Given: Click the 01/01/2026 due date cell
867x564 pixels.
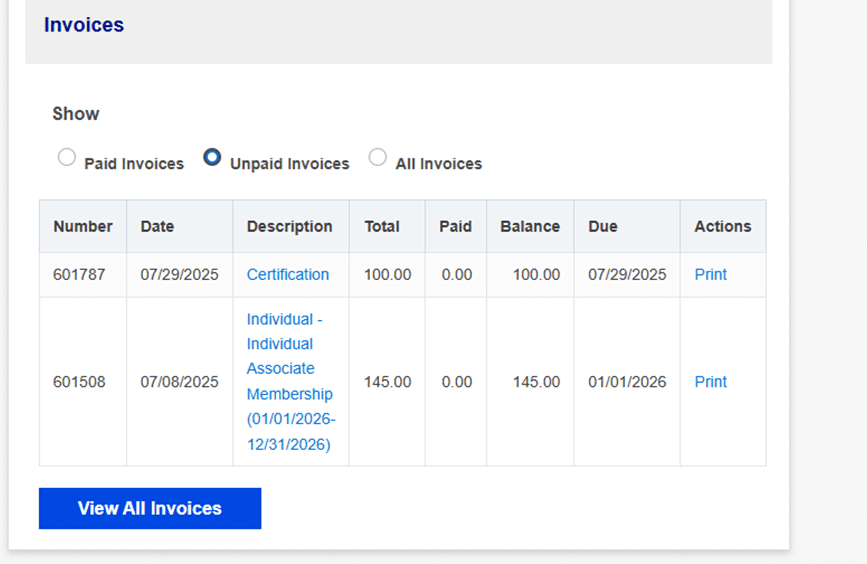Looking at the screenshot, I should tap(627, 382).
